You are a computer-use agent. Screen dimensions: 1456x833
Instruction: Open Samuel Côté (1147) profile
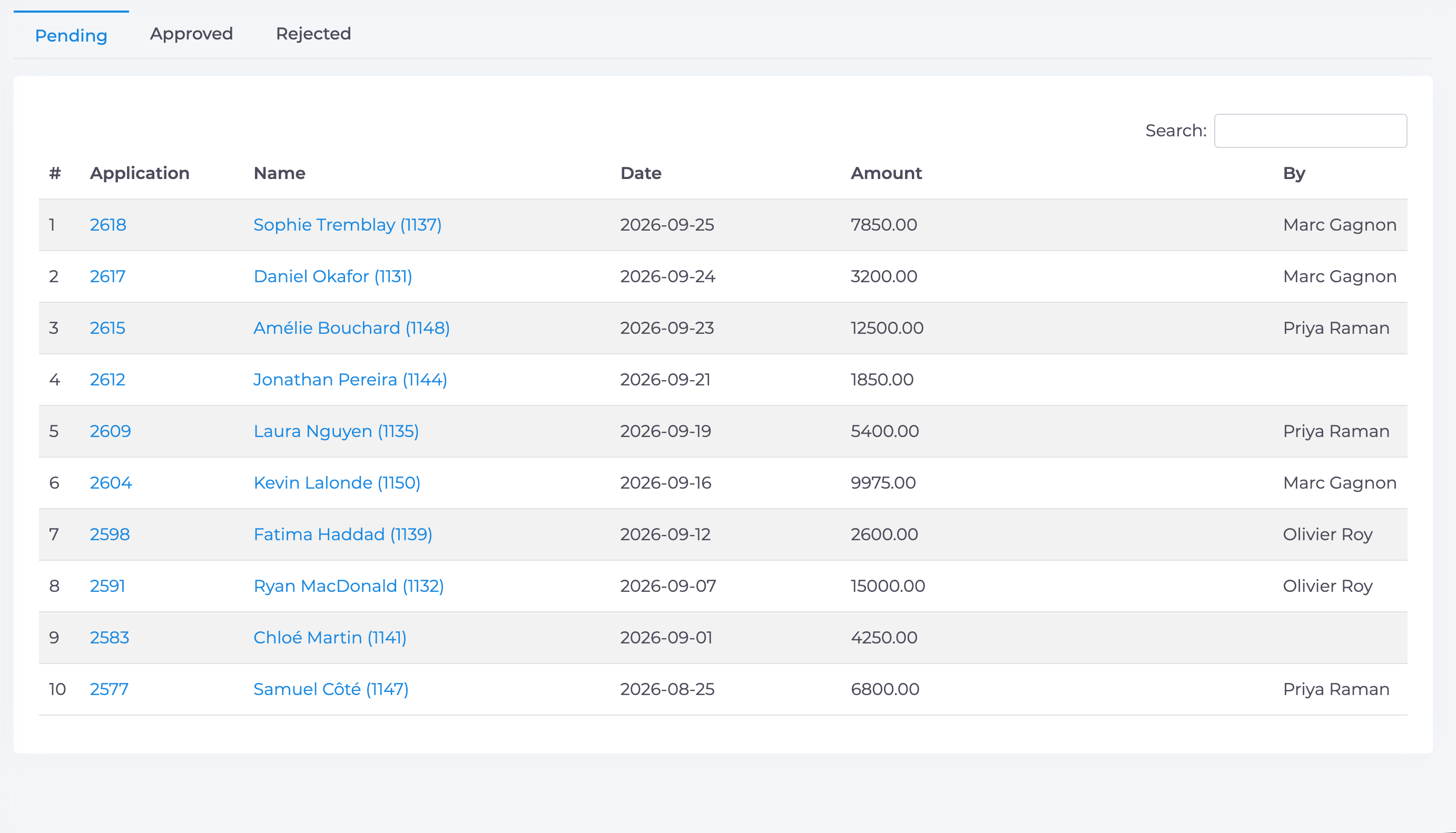[x=331, y=689]
